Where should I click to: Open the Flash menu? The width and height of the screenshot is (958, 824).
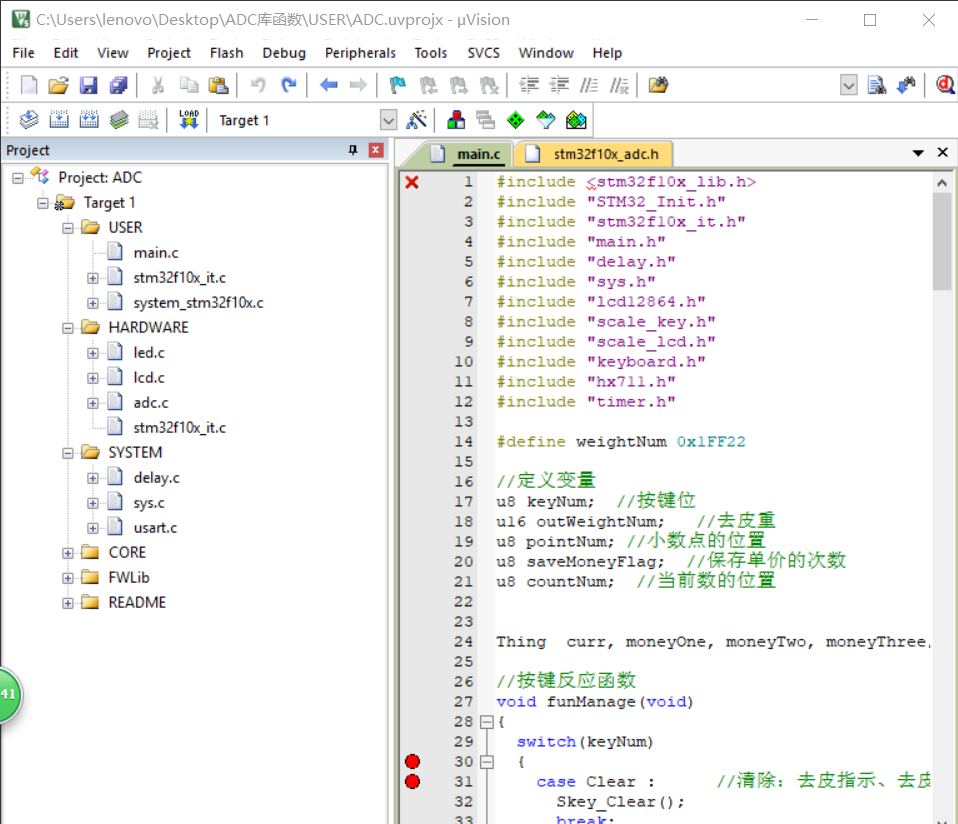(226, 53)
